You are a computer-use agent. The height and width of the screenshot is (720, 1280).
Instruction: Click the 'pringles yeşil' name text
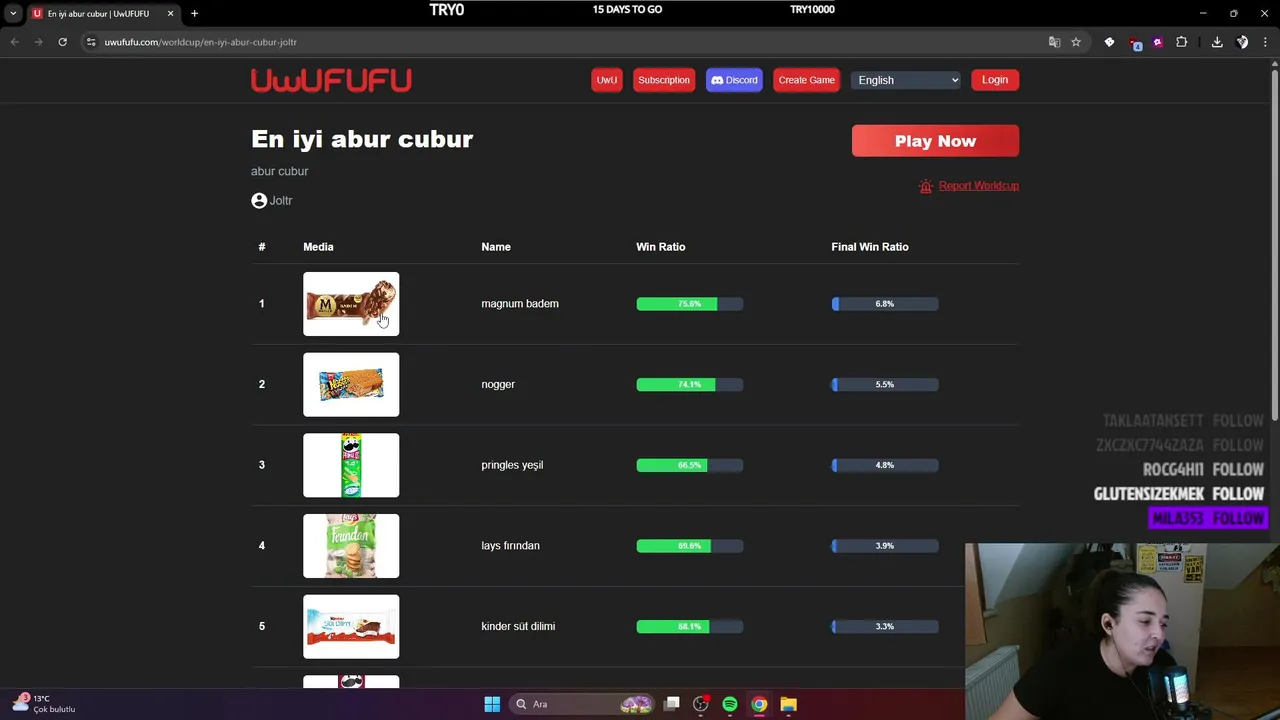point(512,465)
